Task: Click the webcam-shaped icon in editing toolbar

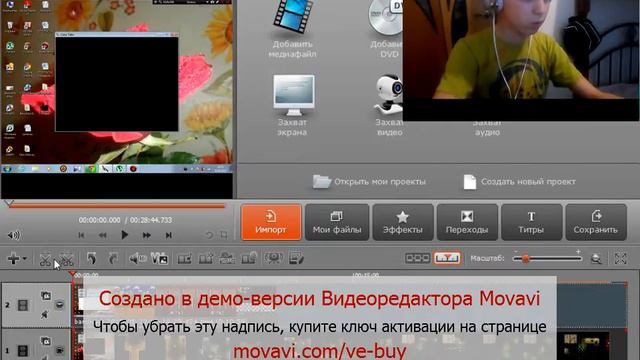Action: (273, 258)
